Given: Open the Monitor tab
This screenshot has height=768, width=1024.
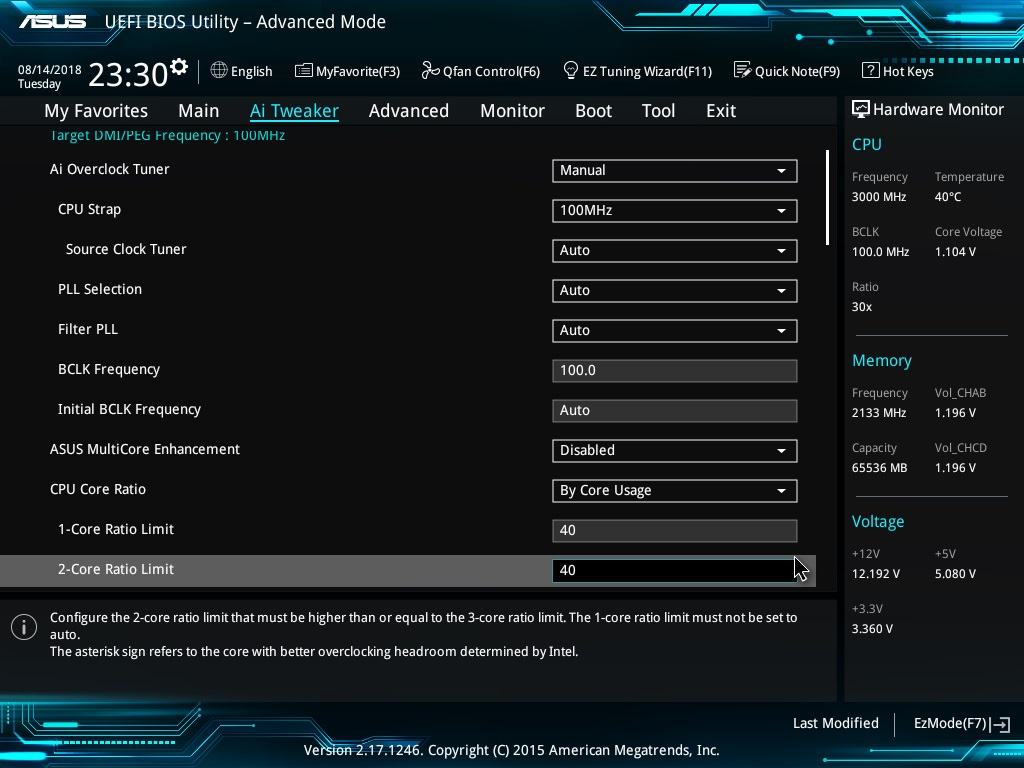Looking at the screenshot, I should 512,111.
